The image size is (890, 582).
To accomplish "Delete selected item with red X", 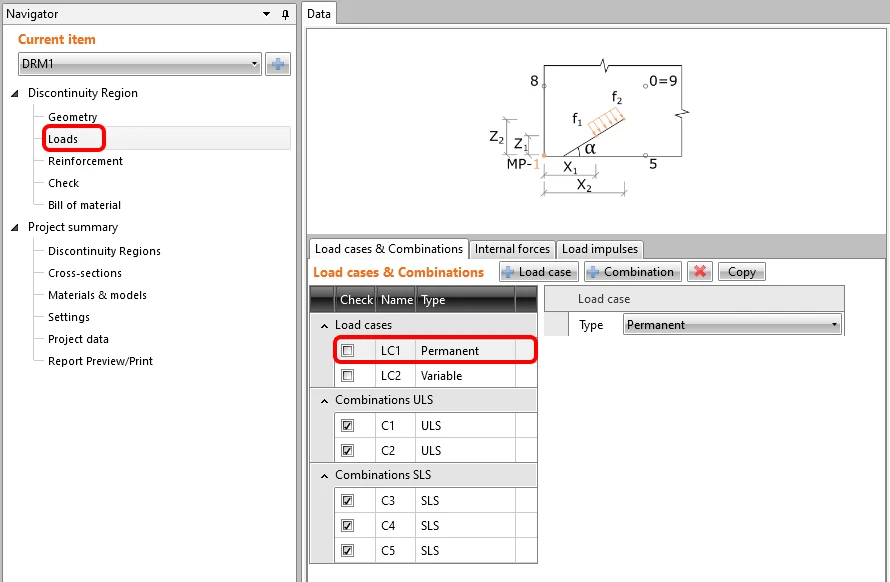I will (700, 272).
